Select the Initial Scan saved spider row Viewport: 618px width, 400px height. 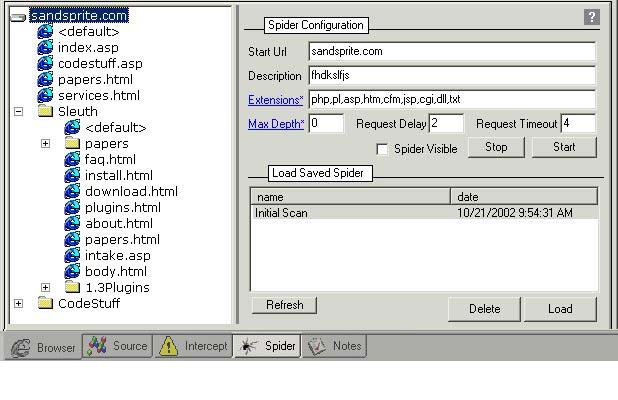(350, 213)
